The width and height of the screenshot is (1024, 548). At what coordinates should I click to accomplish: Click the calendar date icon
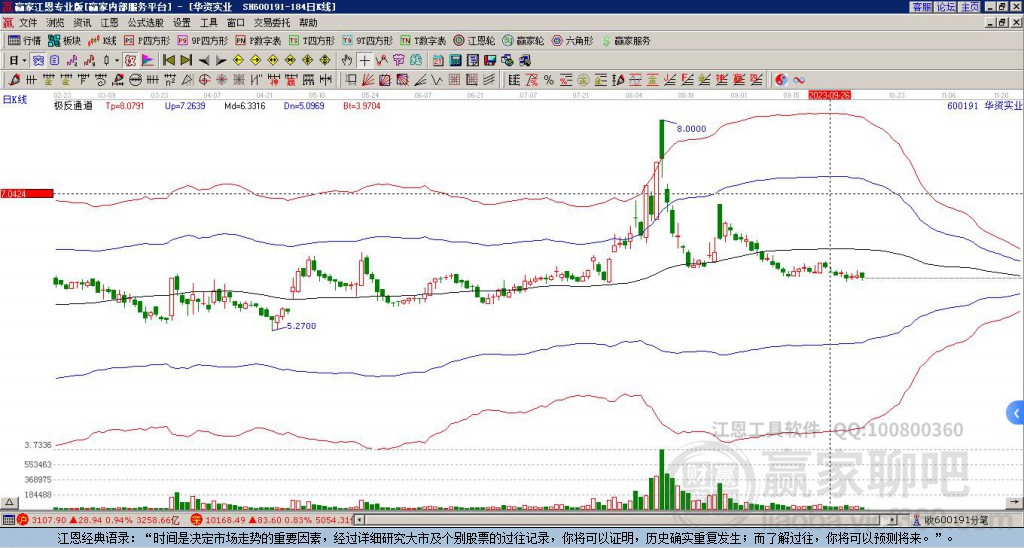(x=438, y=61)
